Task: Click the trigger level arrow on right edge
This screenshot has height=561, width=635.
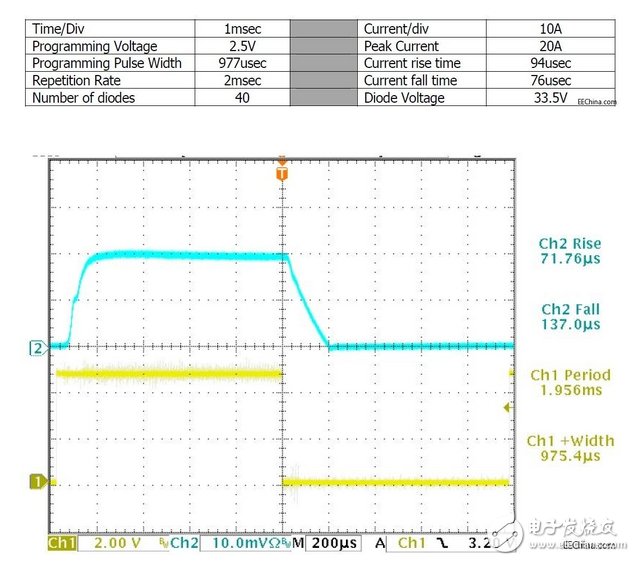Action: [508, 408]
